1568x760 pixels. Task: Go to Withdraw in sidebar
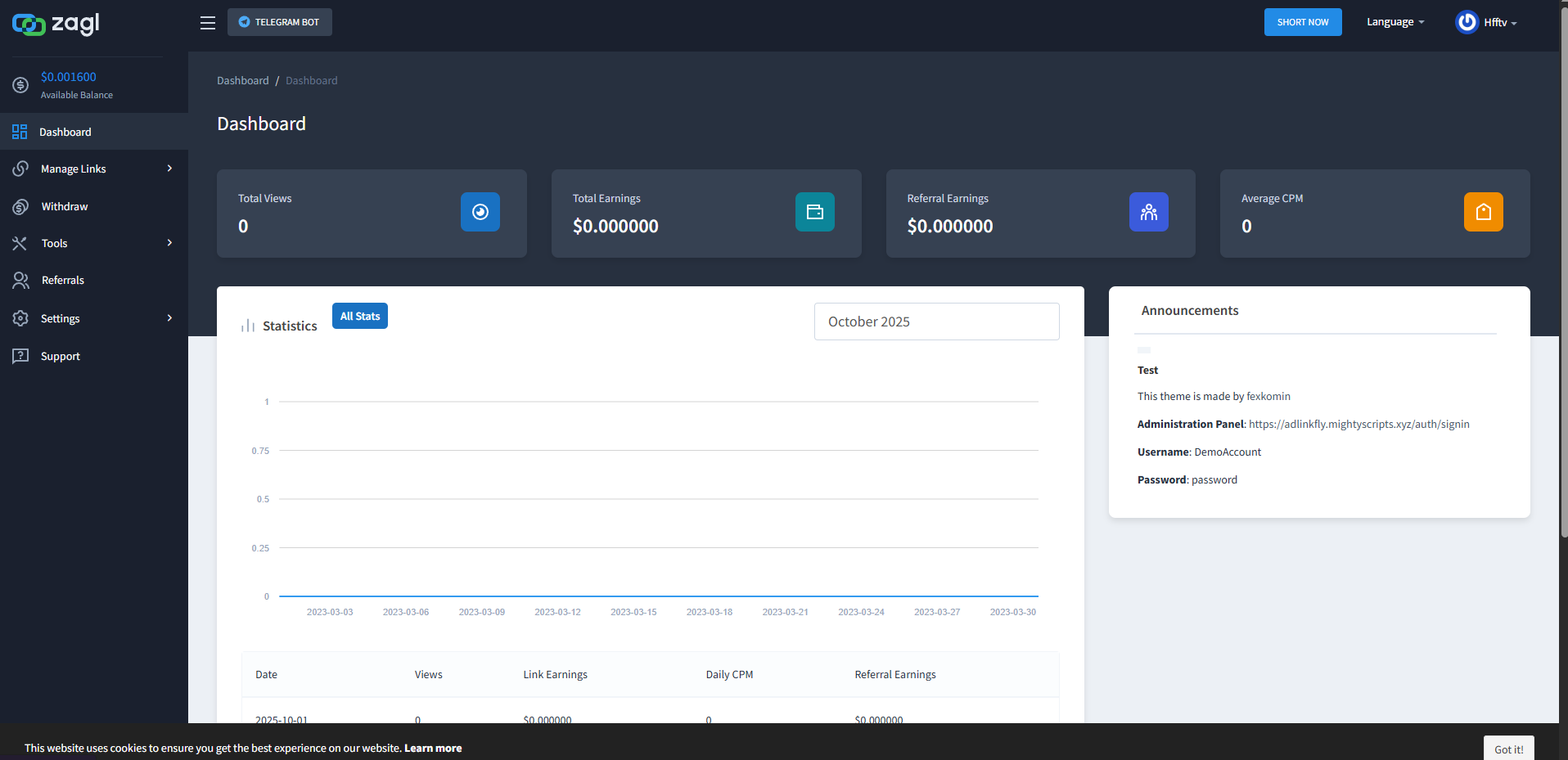pos(65,206)
